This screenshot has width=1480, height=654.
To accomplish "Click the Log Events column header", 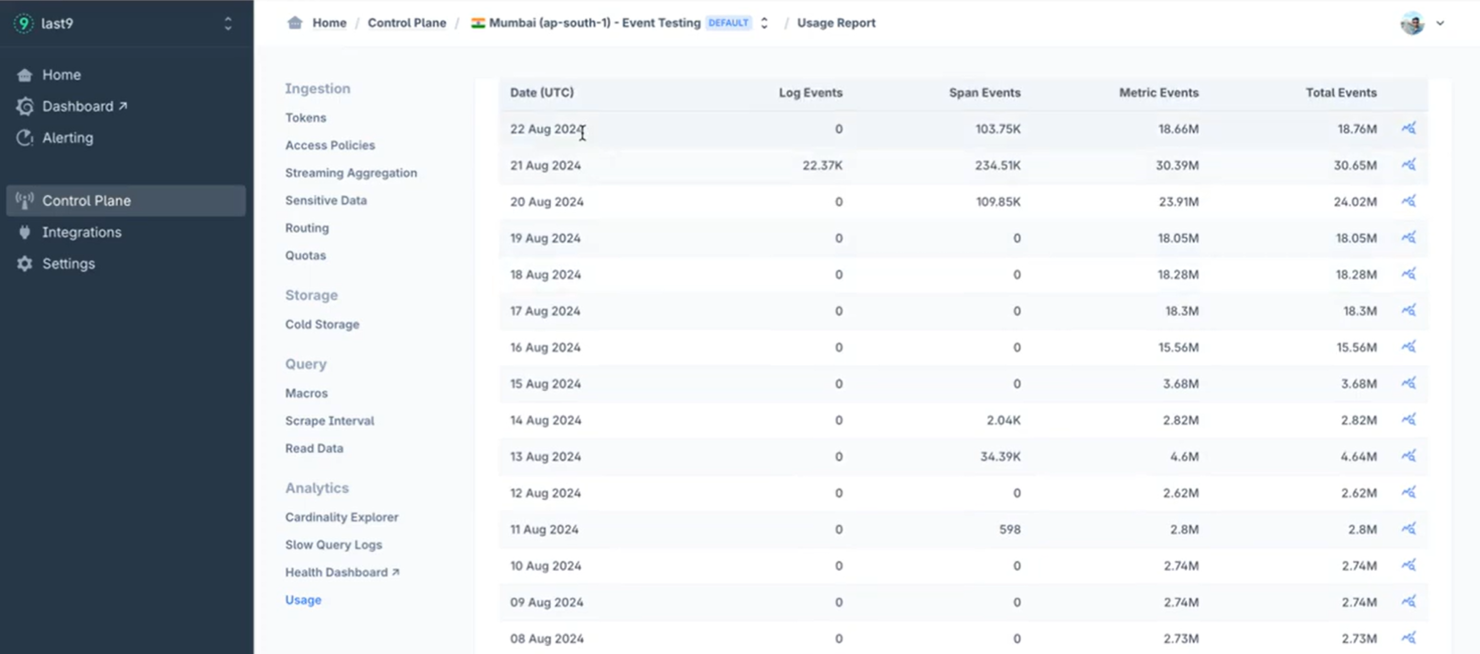I will (x=811, y=92).
